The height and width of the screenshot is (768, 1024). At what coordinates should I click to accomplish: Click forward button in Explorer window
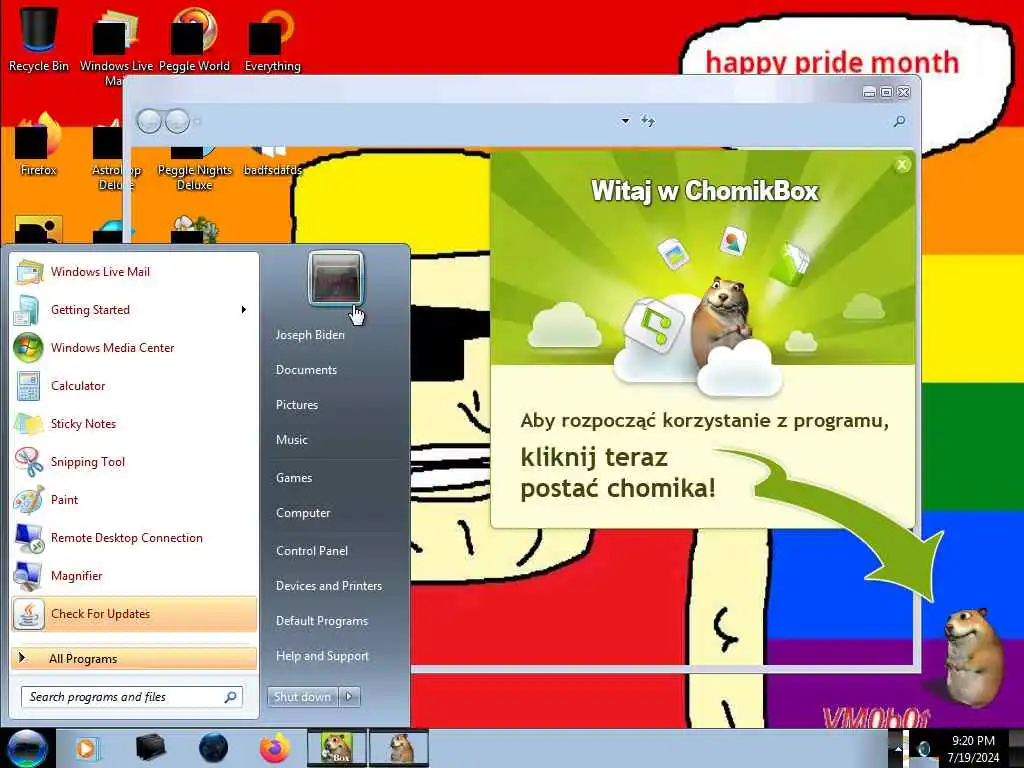tap(177, 121)
